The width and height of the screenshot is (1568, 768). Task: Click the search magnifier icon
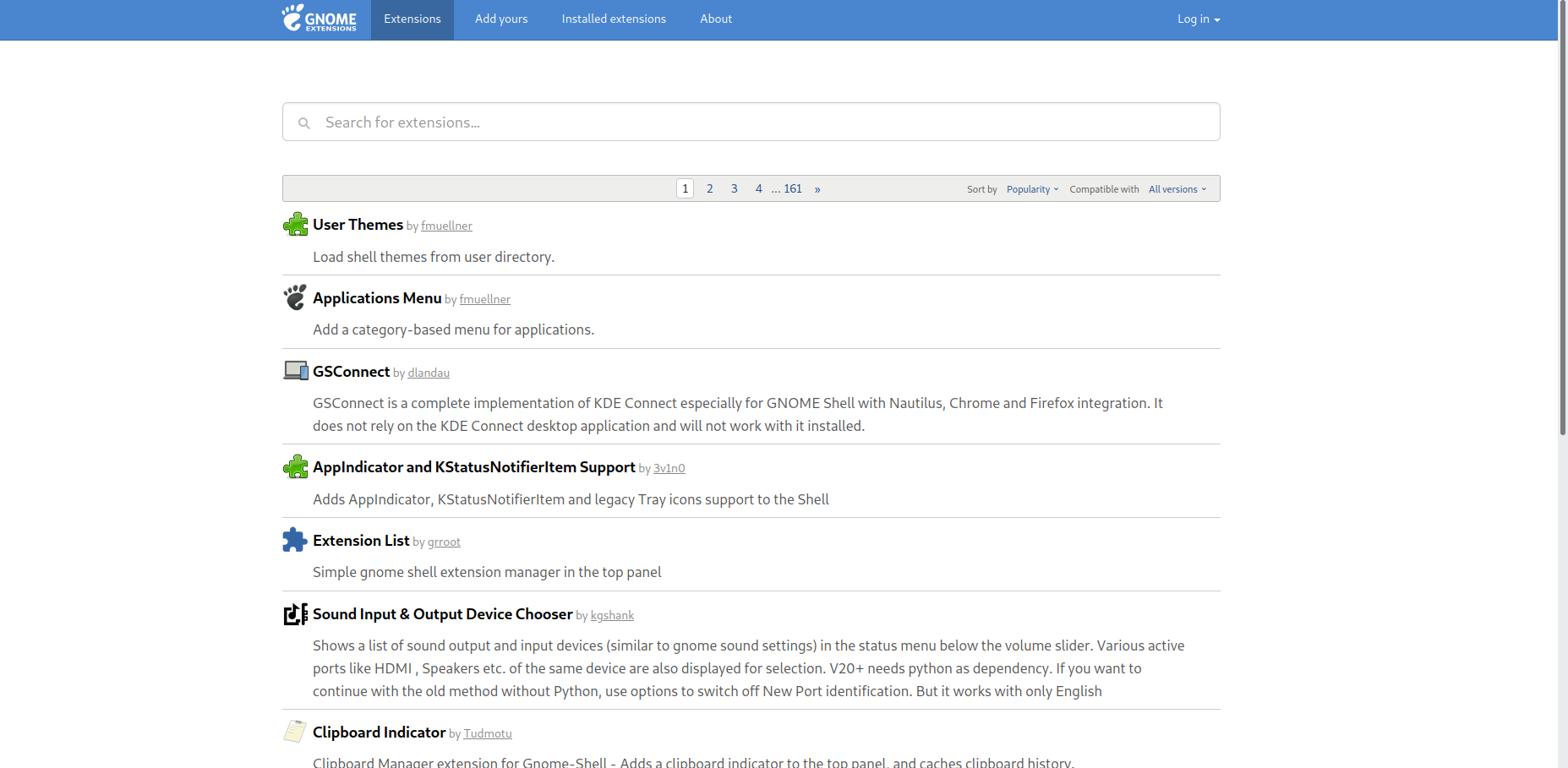304,123
